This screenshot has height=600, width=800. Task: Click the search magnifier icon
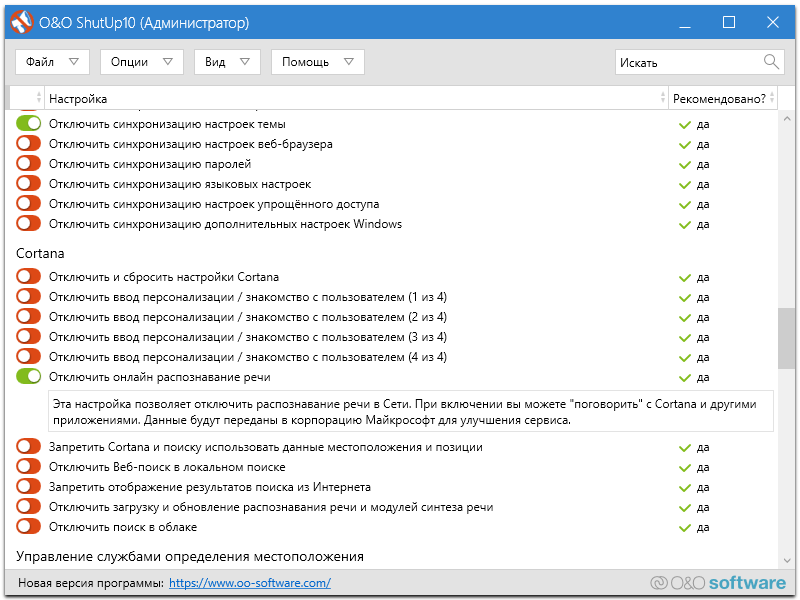click(x=771, y=62)
